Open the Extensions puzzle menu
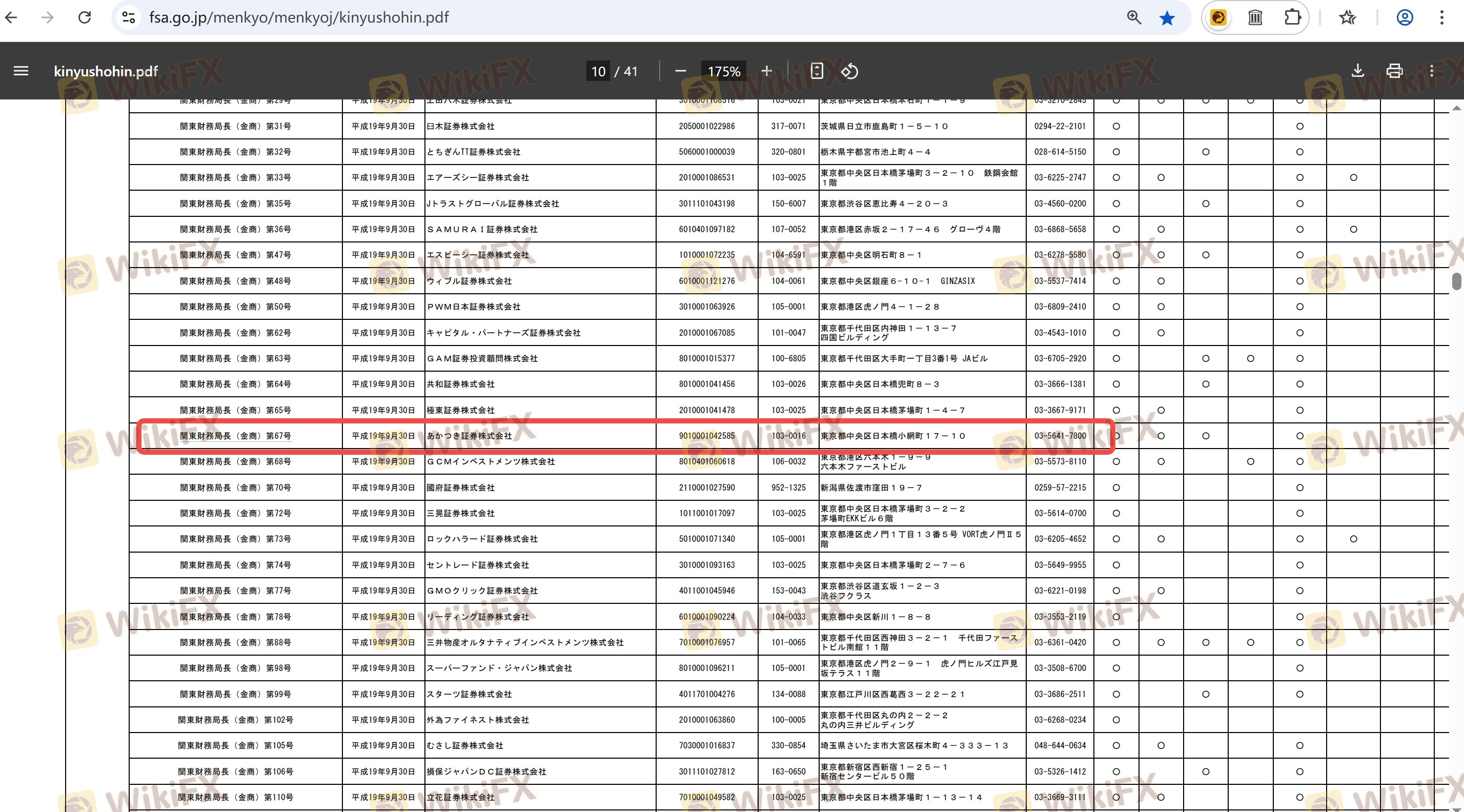This screenshot has height=812, width=1464. point(1292,17)
